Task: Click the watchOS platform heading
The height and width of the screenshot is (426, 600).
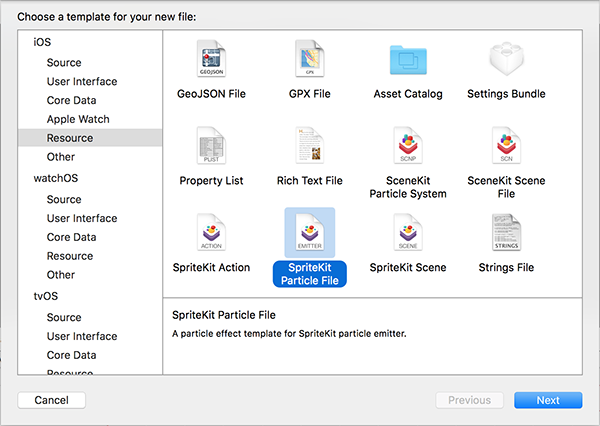Action: (x=56, y=178)
